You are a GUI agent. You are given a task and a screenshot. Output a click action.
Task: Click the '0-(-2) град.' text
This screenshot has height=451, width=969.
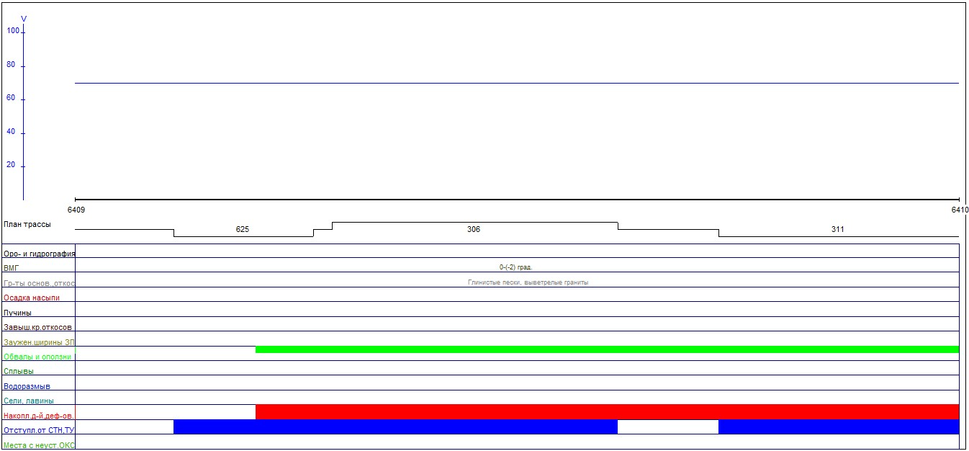[x=516, y=268]
